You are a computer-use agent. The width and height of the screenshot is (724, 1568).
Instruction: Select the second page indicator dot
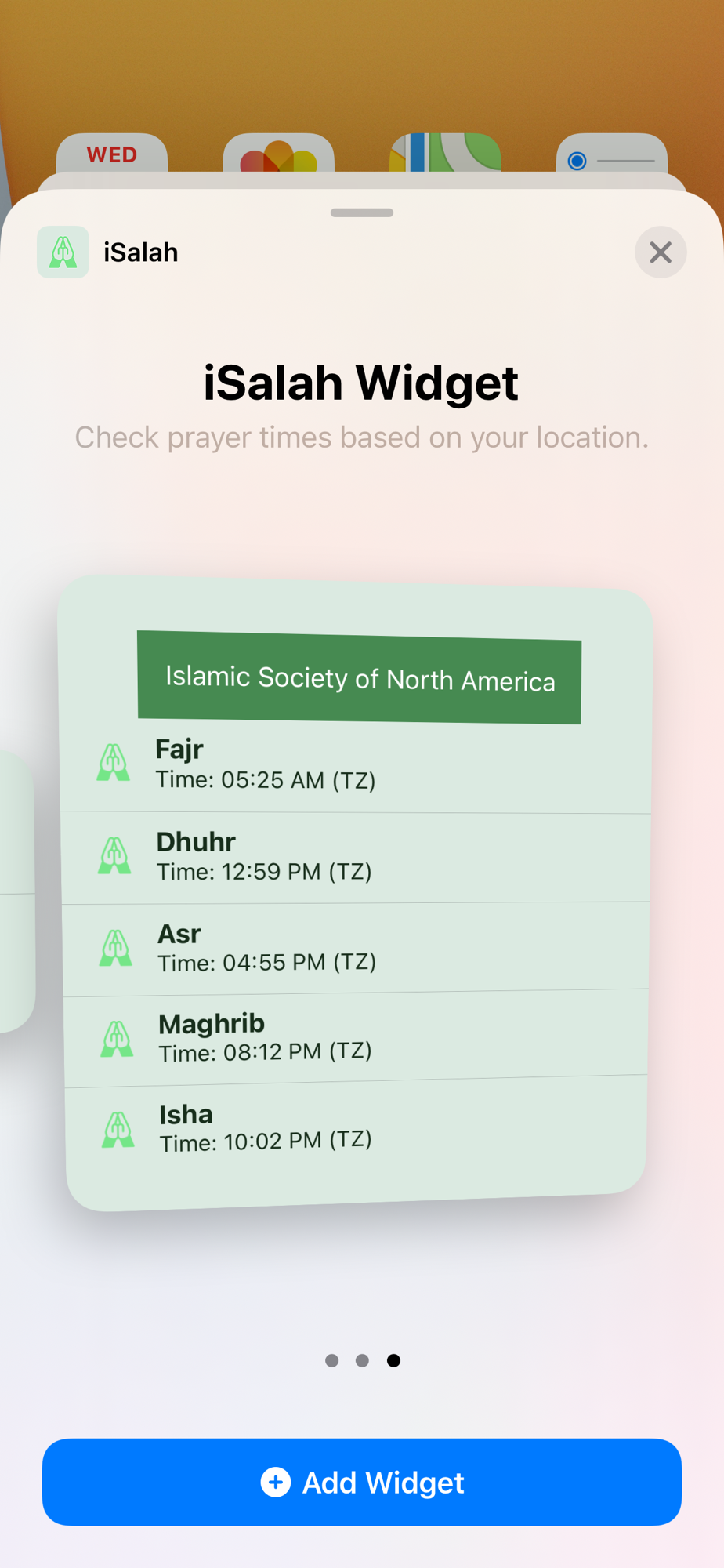(x=362, y=1360)
